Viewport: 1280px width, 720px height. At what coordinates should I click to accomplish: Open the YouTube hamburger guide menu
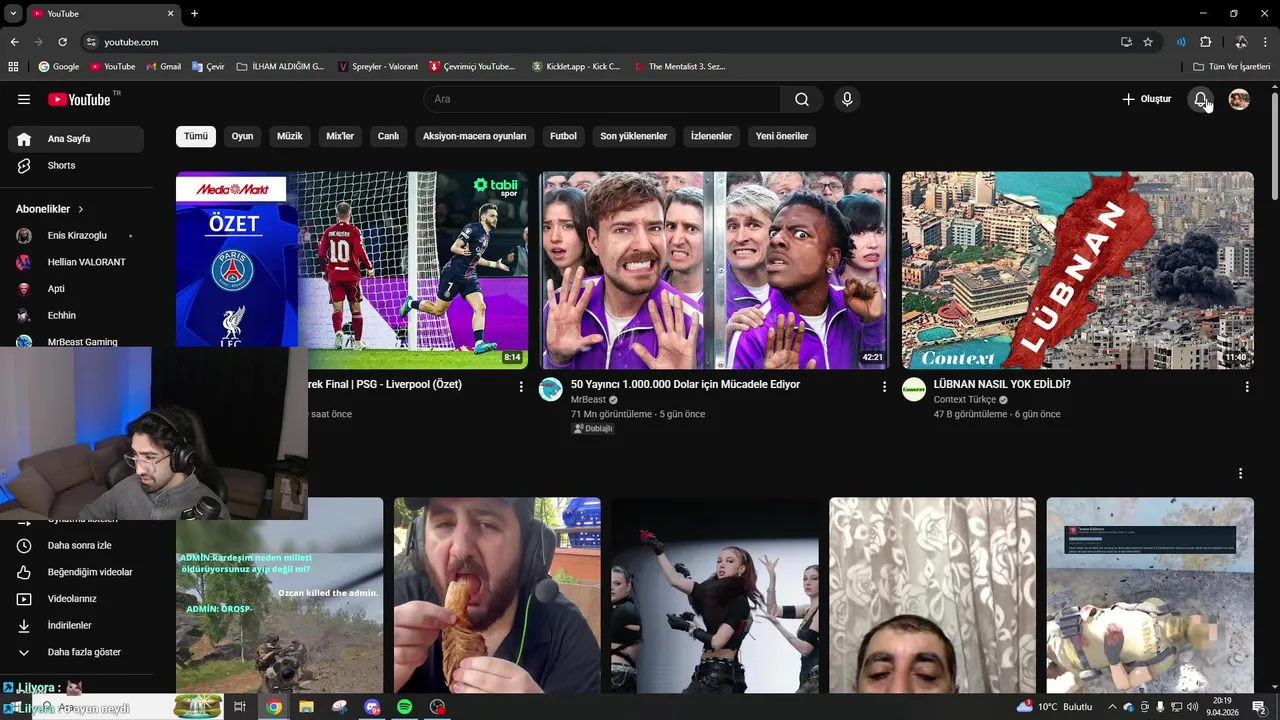tap(24, 99)
